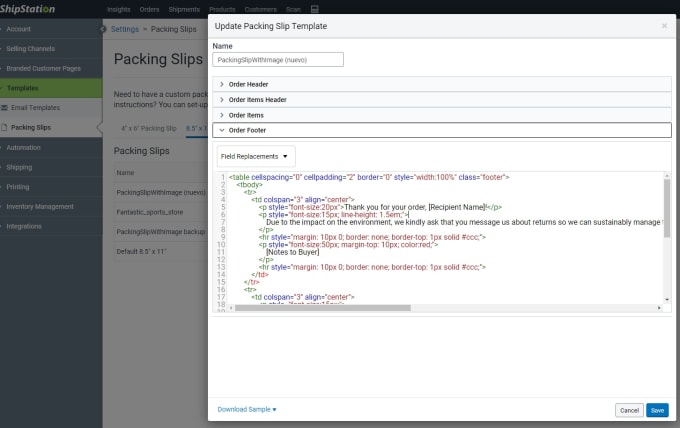Screen dimensions: 680x428
Task: Select PackingSlipWithImage backup list row
Action: 161,232
